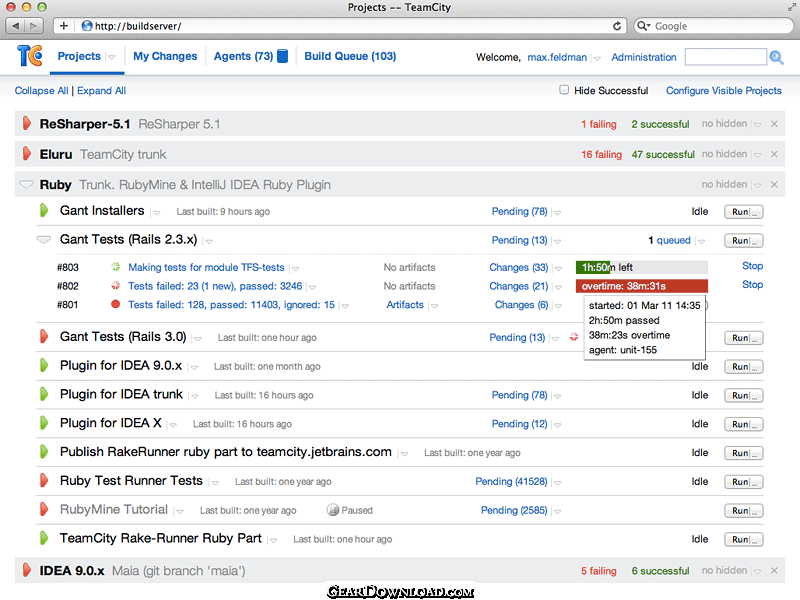Hide the ReSharper-5.1 project with its X icon
Image resolution: width=800 pixels, height=600 pixels.
(x=774, y=124)
